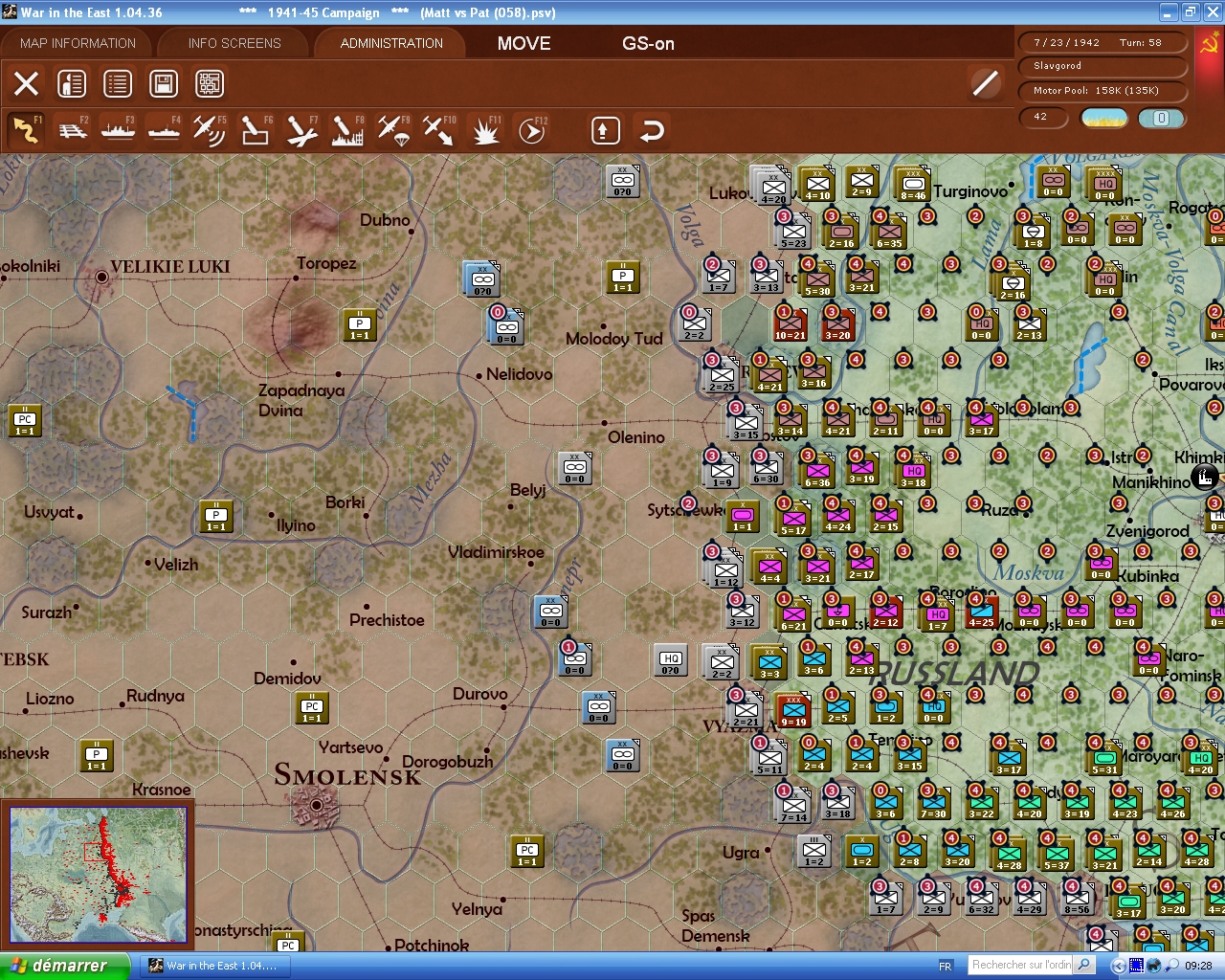
Task: Choose Naval Transport mode (F3)
Action: [x=118, y=130]
